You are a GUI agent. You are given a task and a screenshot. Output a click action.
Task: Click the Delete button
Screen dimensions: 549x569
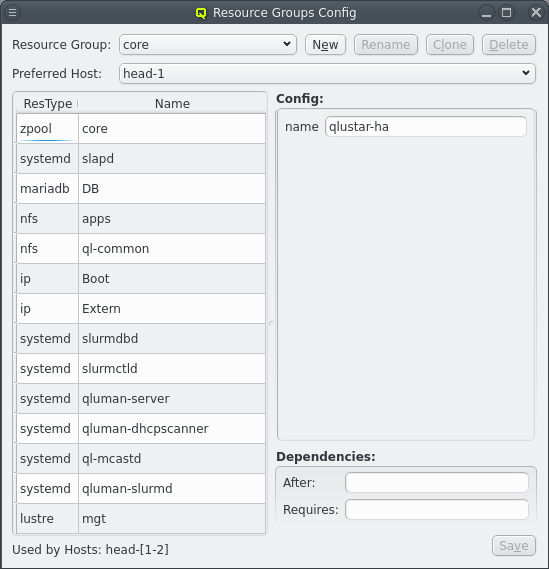click(x=509, y=45)
